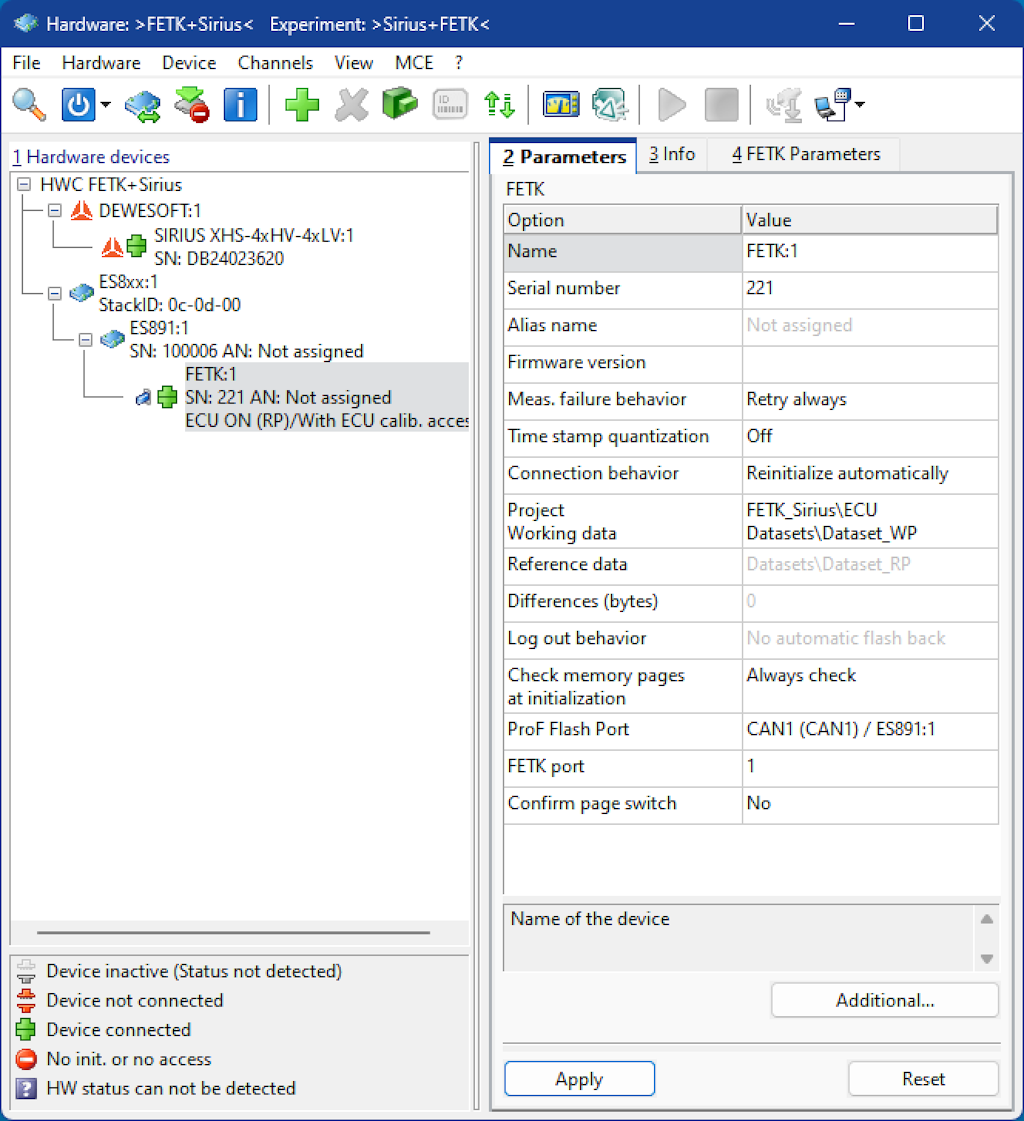Screen dimensions: 1024x1121
Task: Click the gray X delete device icon
Action: [x=352, y=104]
